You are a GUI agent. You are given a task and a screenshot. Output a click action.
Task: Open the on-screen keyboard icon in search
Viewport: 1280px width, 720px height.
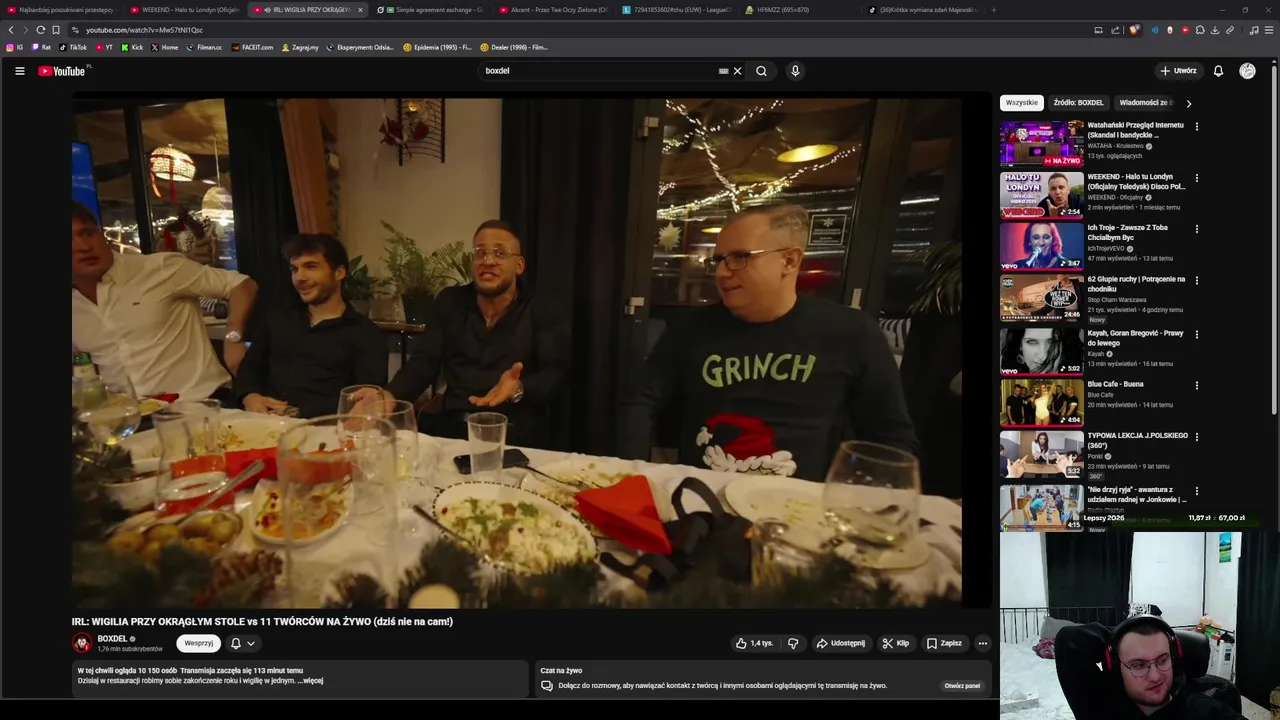723,71
